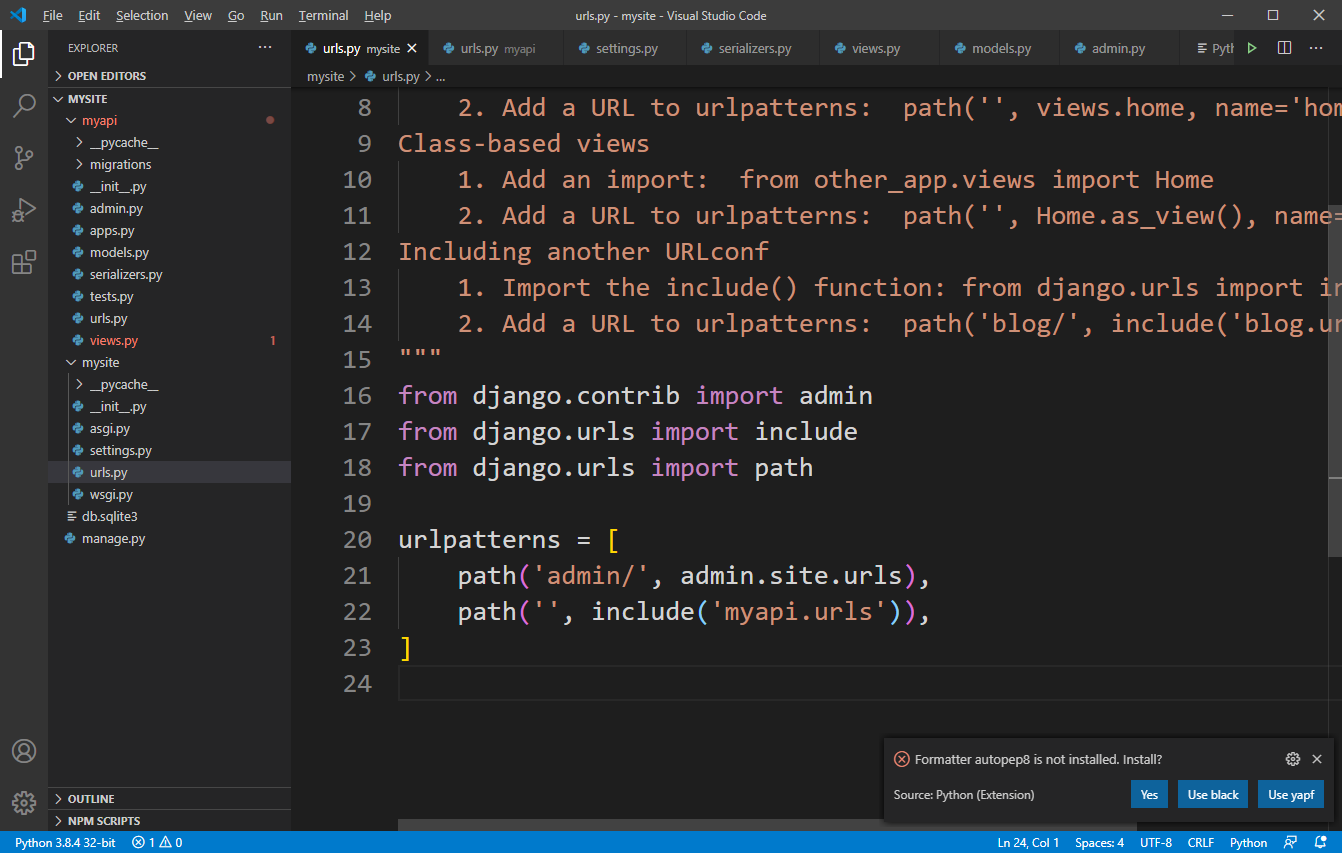Image resolution: width=1342 pixels, height=853 pixels.
Task: Open the feedback icon in status bar
Action: [1291, 842]
